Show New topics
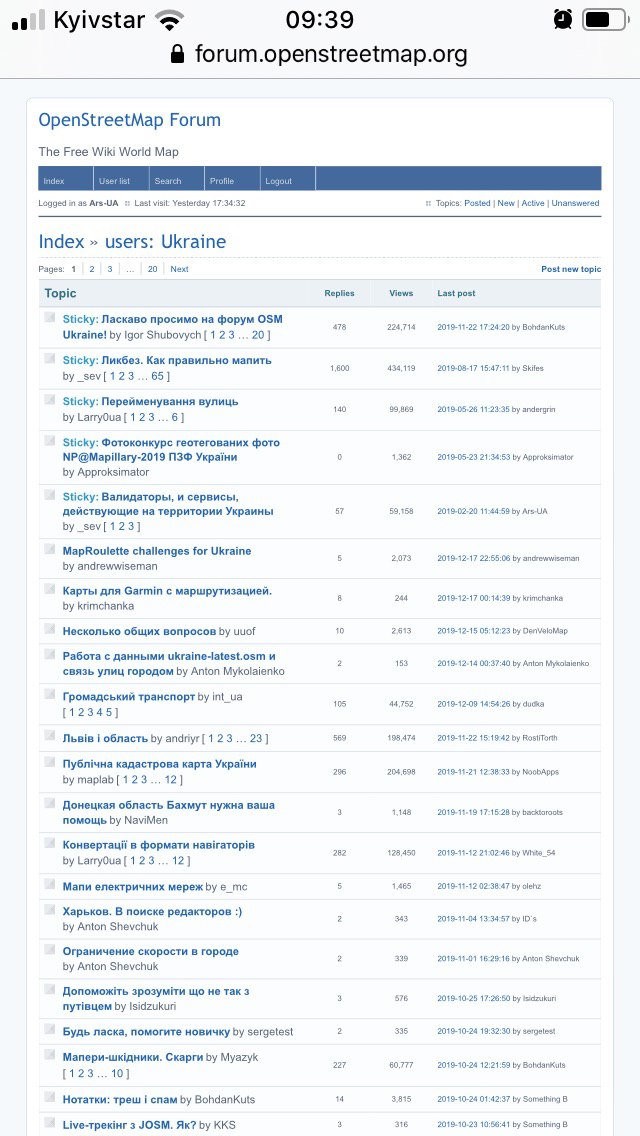 506,204
